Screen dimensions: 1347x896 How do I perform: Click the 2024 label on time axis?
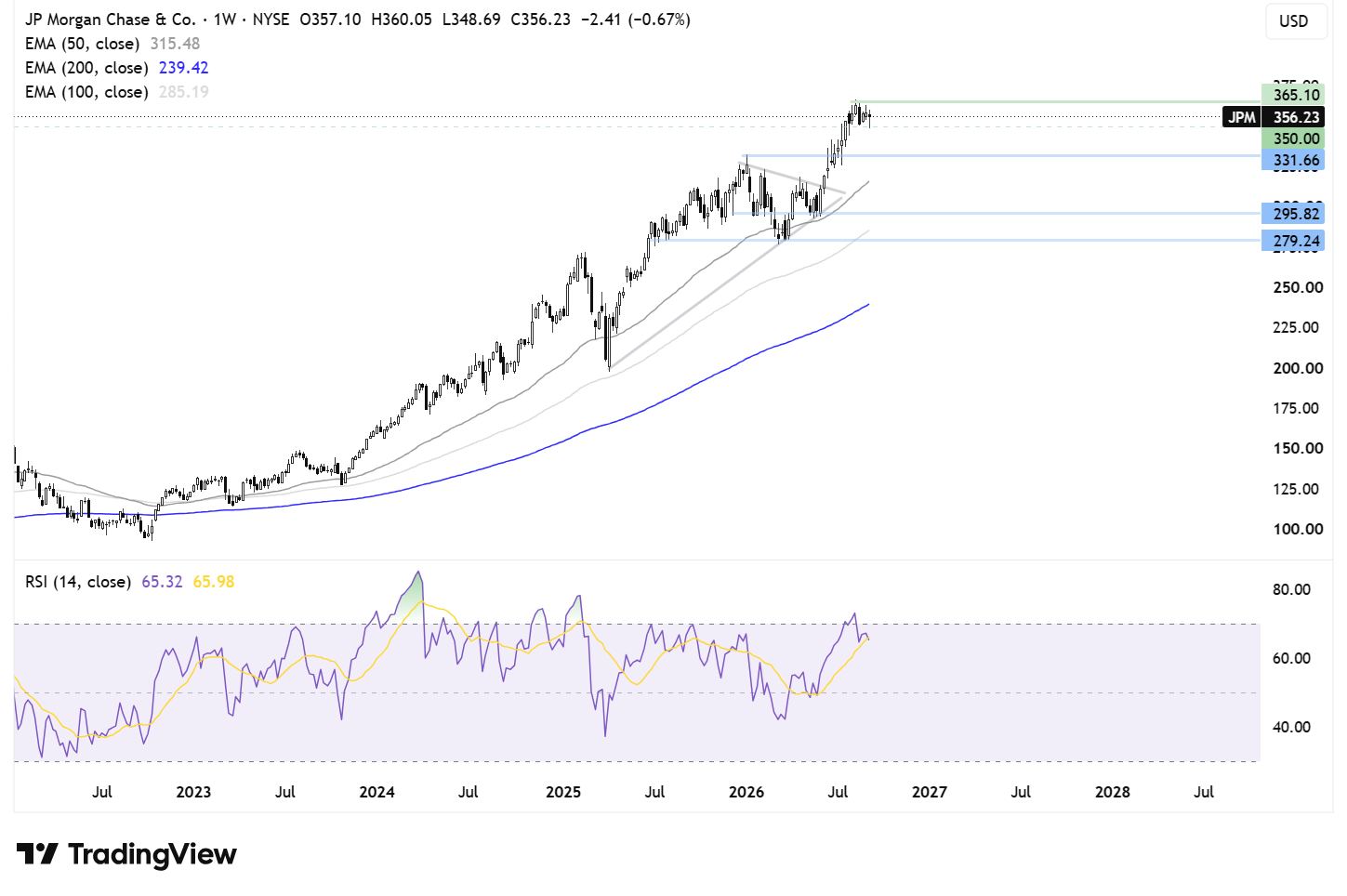click(x=376, y=792)
